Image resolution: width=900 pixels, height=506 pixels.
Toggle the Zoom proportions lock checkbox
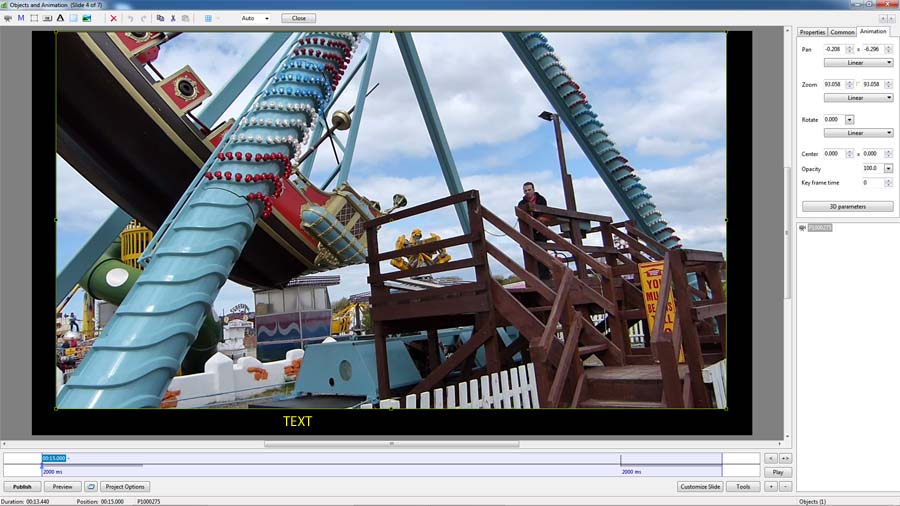pos(857,84)
